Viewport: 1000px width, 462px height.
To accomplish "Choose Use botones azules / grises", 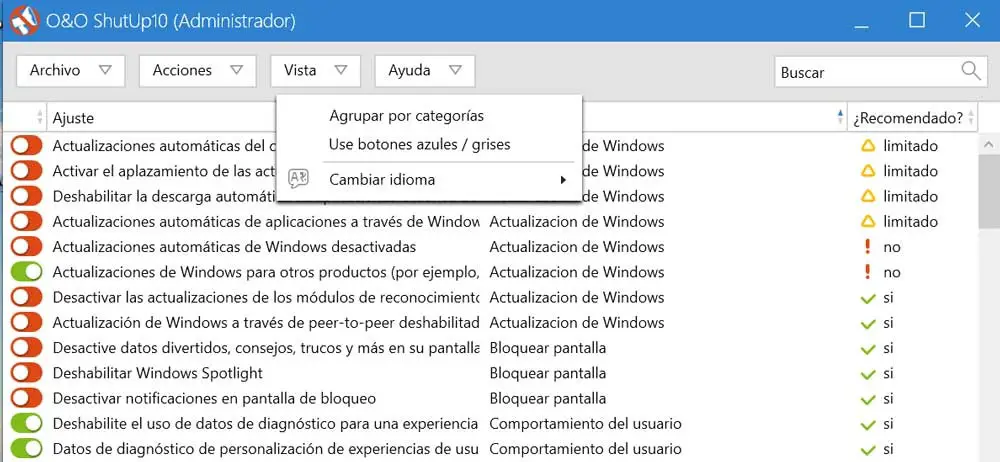I will point(419,145).
